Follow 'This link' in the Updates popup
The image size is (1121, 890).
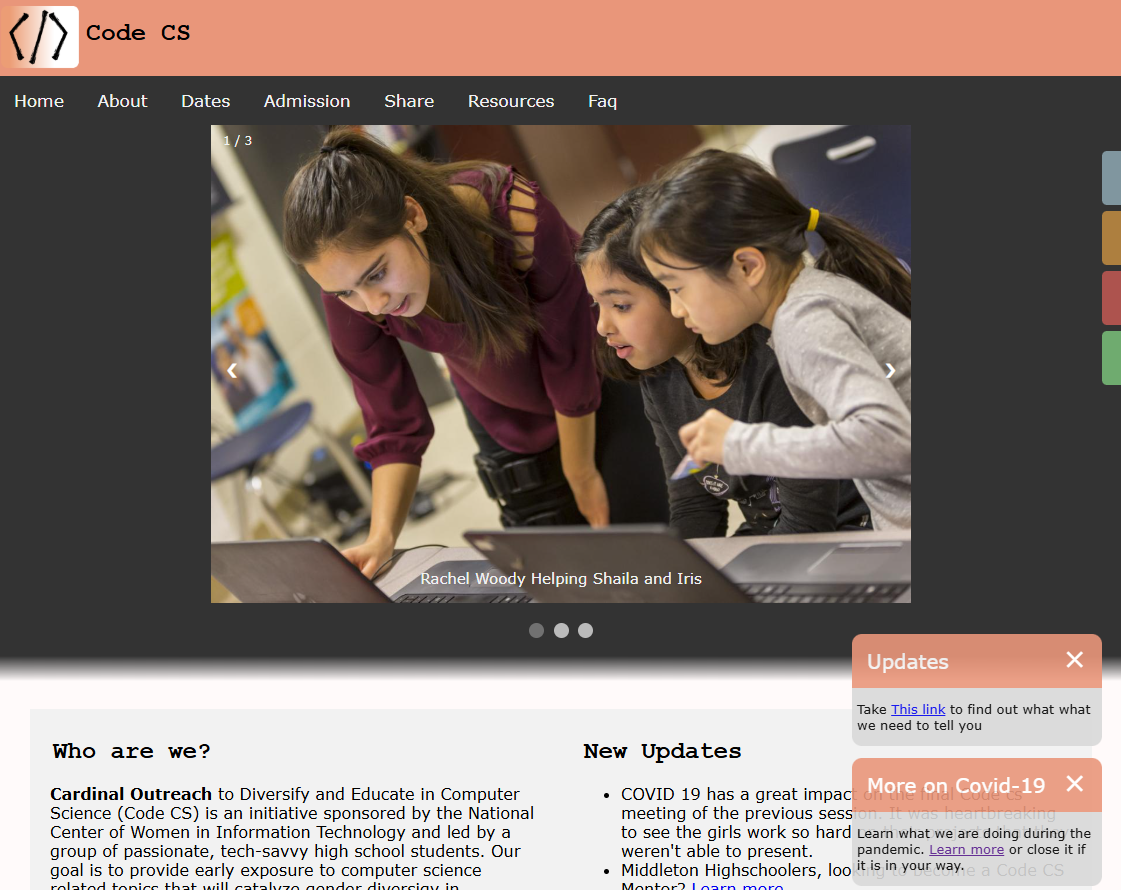(x=917, y=709)
